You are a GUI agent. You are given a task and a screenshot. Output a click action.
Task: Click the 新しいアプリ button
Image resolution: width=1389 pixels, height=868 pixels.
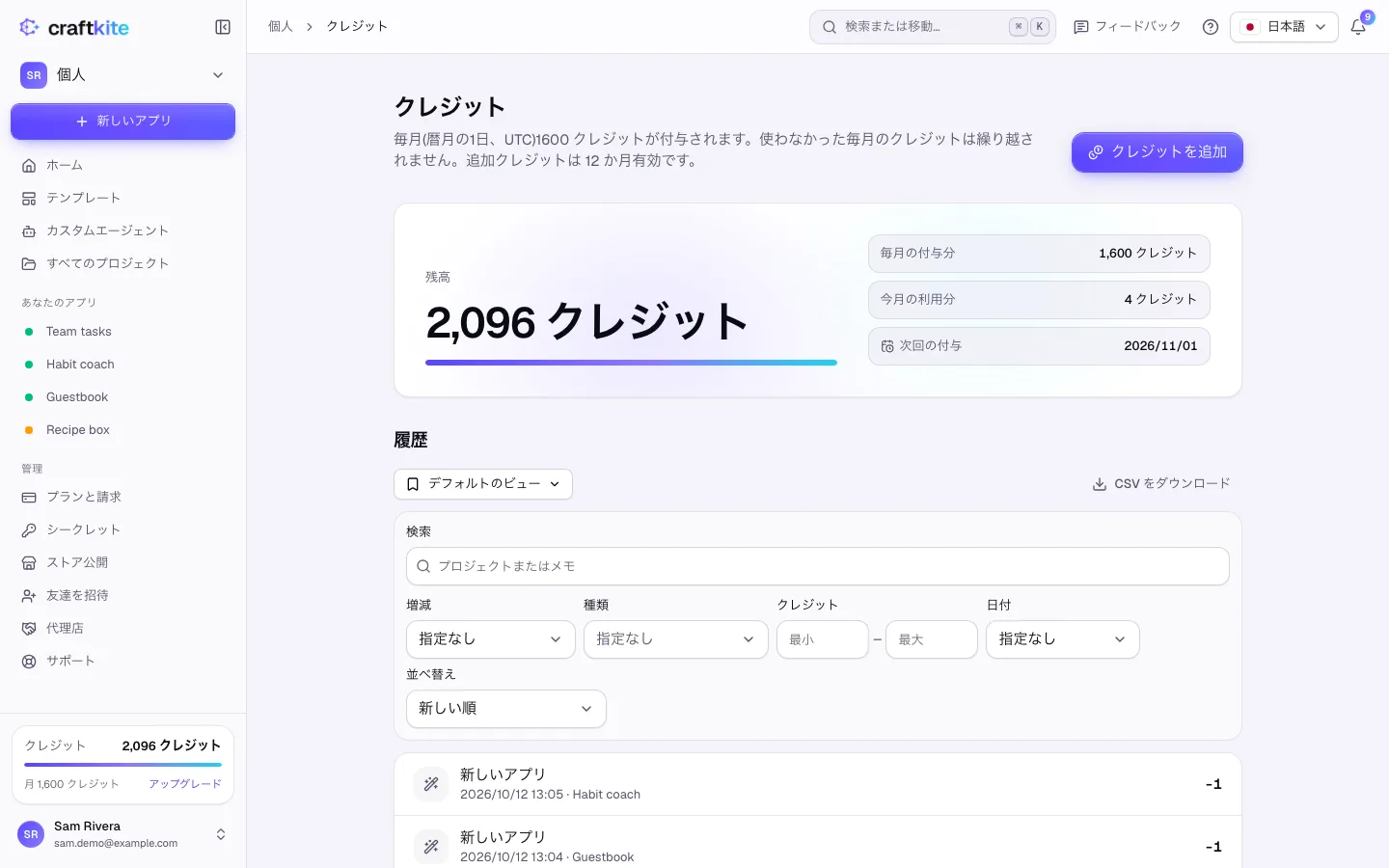123,122
